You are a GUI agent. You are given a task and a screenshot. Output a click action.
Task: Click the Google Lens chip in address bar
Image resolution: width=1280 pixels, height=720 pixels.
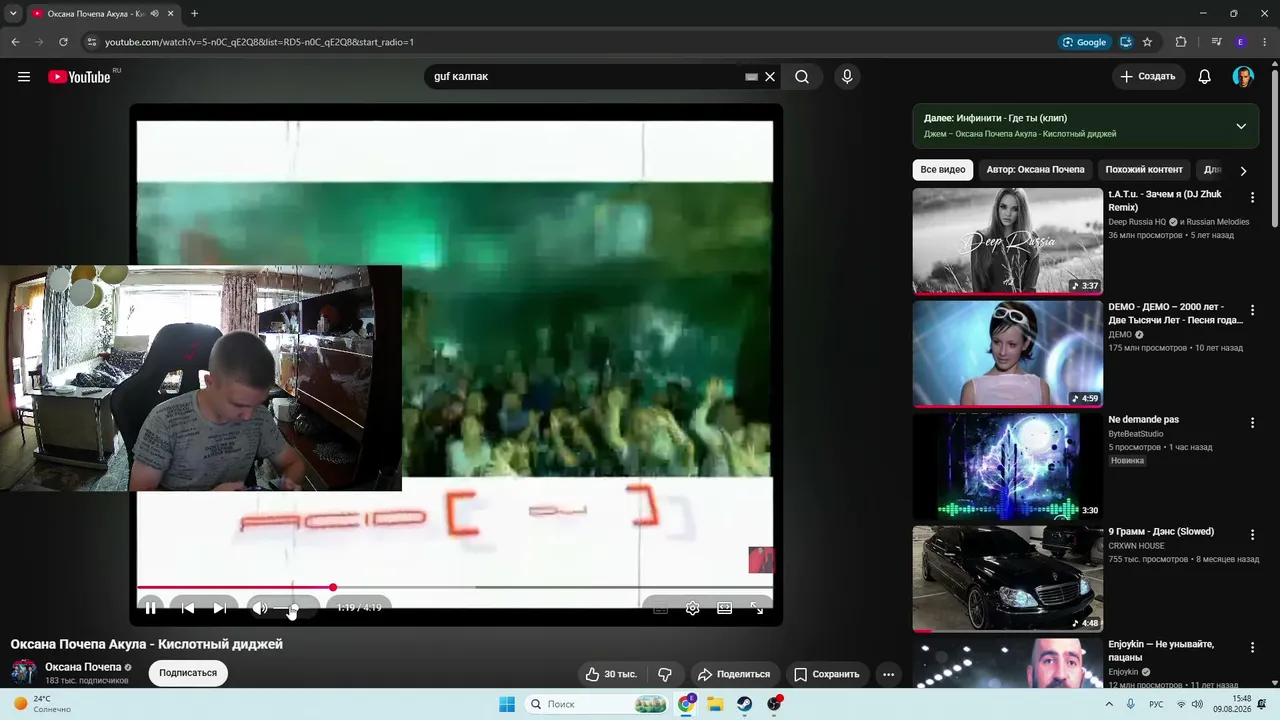(1084, 42)
